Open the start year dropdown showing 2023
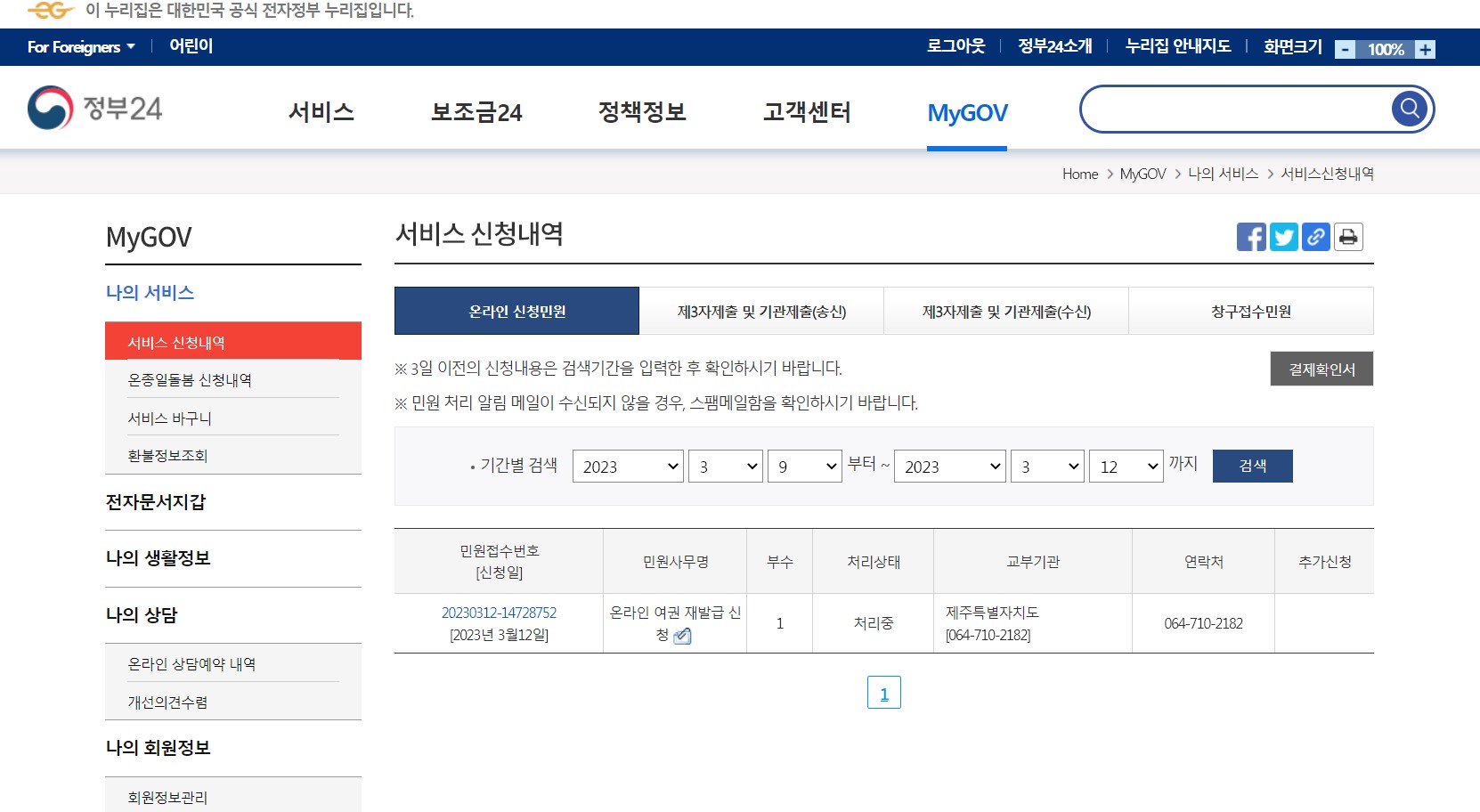 point(628,466)
